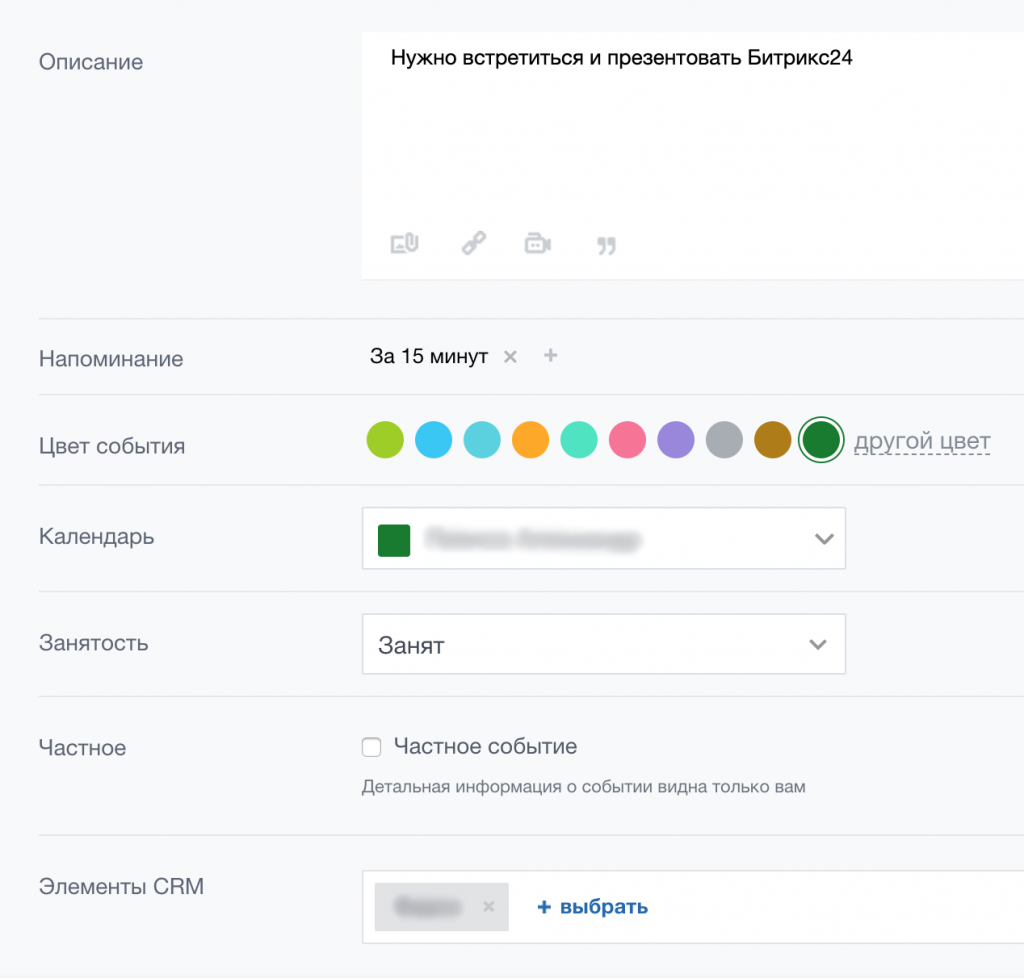Image resolution: width=1024 pixels, height=978 pixels.
Task: Select the orange event color
Action: pyautogui.click(x=531, y=440)
